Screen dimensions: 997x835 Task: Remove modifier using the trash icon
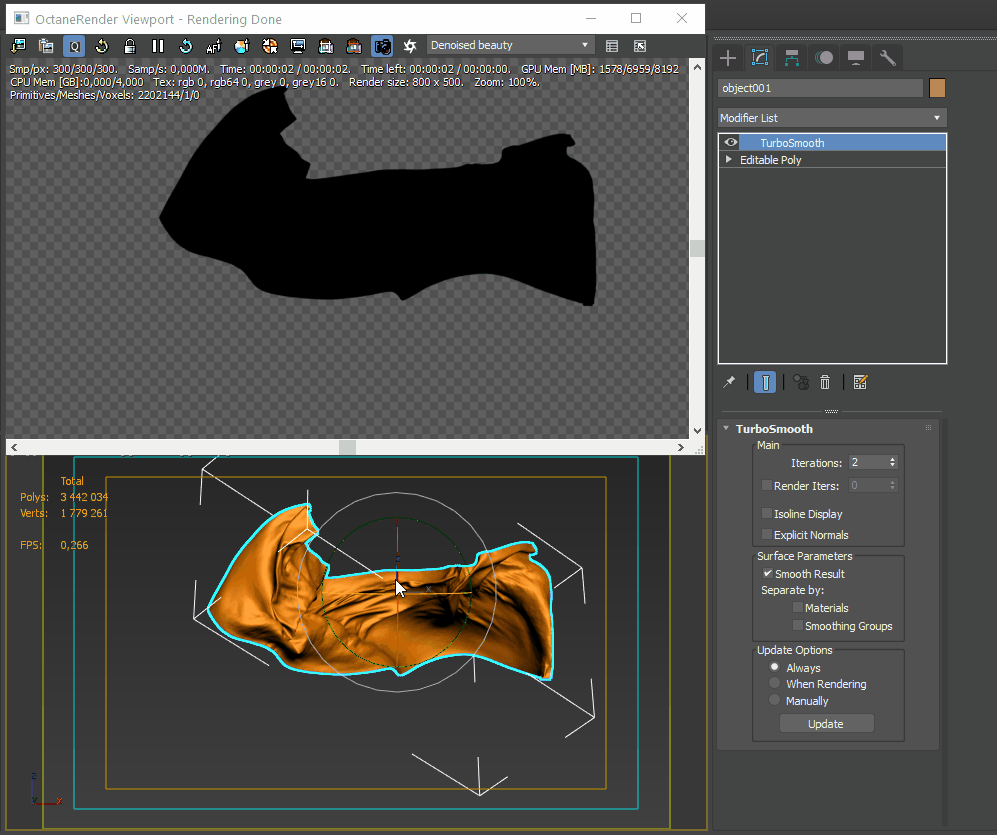tap(825, 382)
